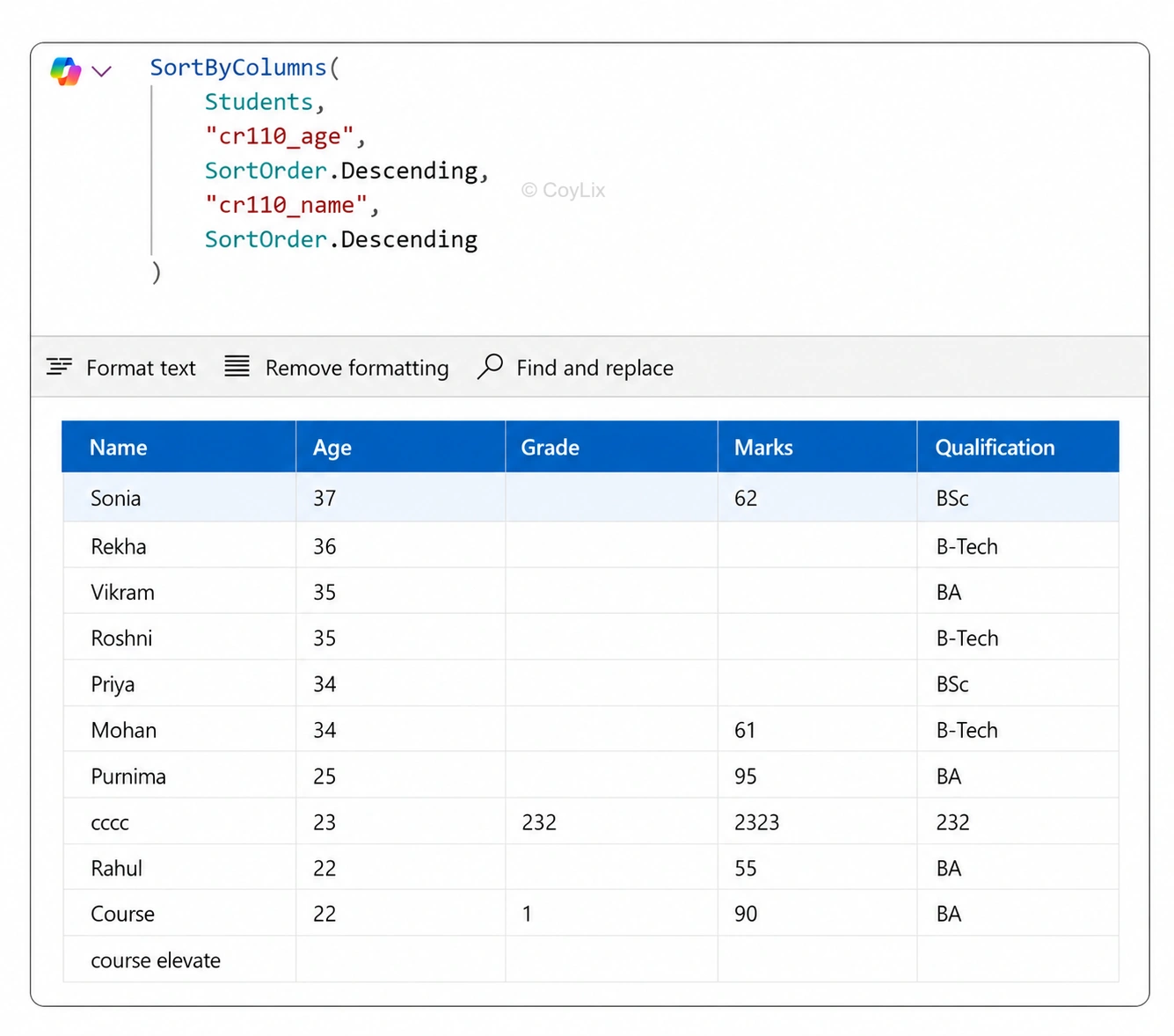Click grade 232 in cccc row
The width and height of the screenshot is (1174, 1036).
539,822
